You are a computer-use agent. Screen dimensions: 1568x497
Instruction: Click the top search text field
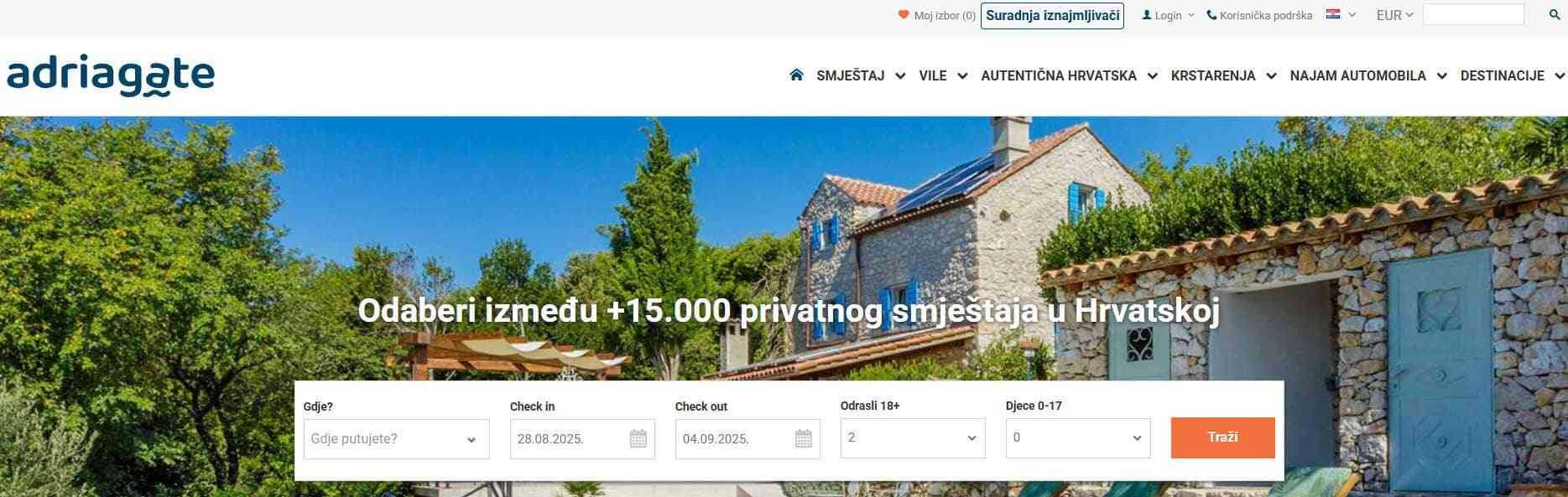[x=1473, y=14]
